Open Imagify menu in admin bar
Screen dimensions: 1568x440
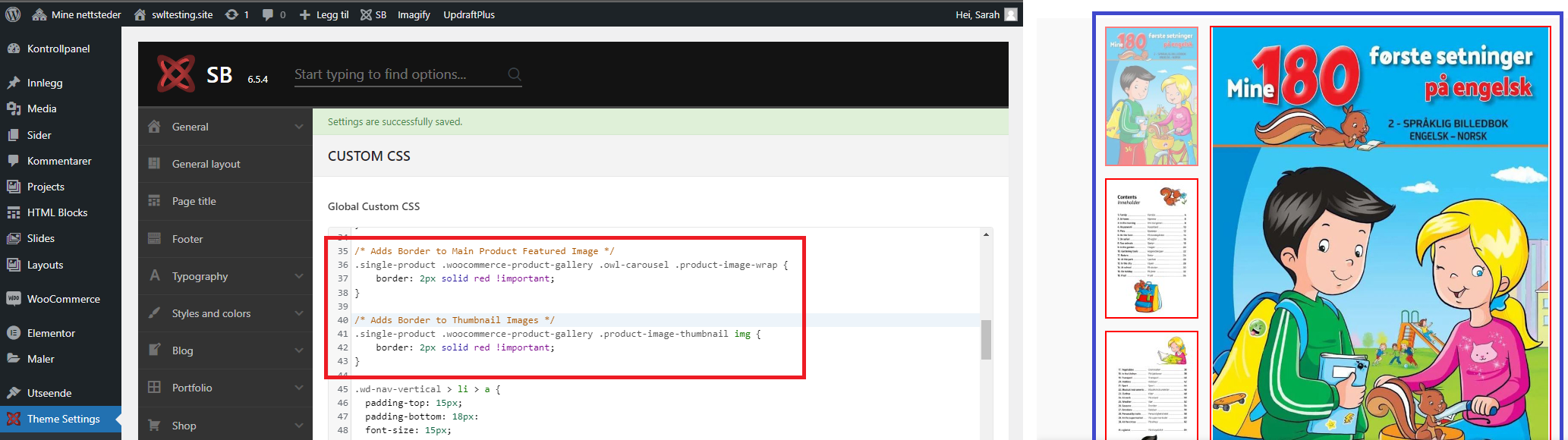coord(414,14)
